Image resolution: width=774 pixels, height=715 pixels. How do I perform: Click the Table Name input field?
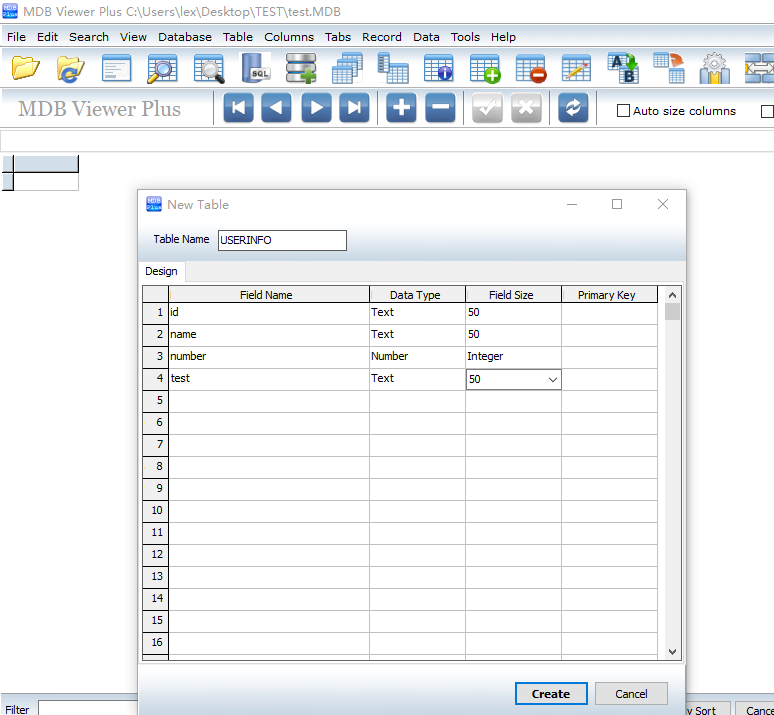pos(282,240)
